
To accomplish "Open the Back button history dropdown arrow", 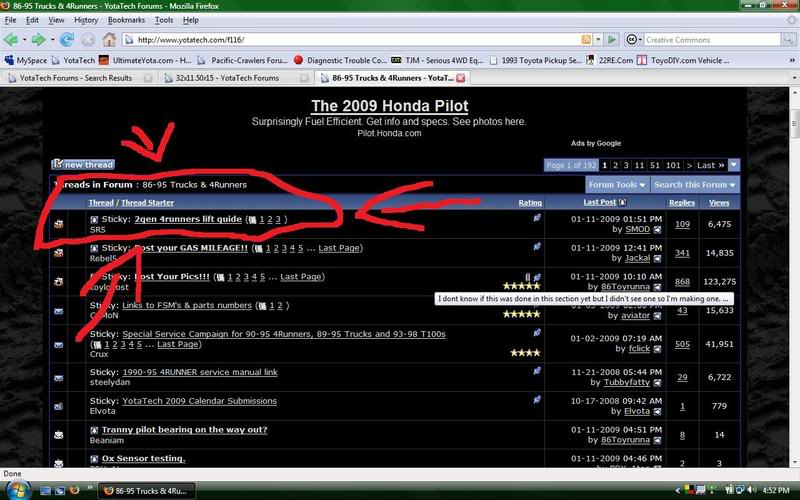I will (24, 39).
